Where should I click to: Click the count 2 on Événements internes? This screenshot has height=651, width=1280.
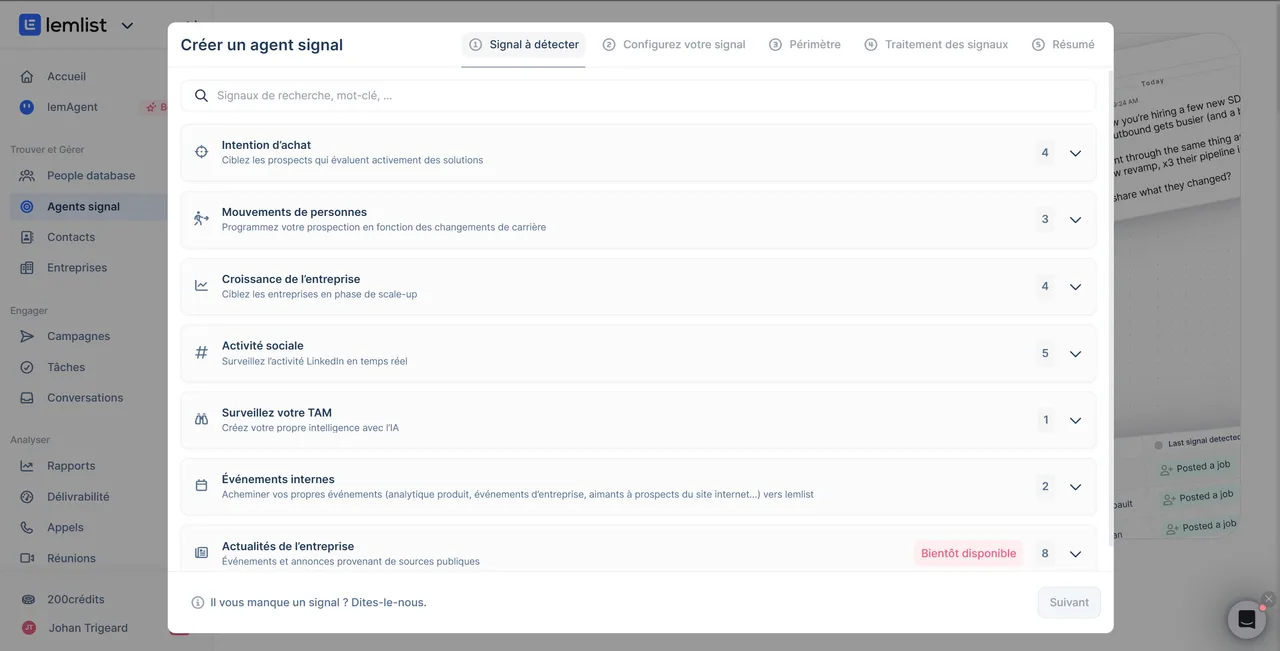1045,486
